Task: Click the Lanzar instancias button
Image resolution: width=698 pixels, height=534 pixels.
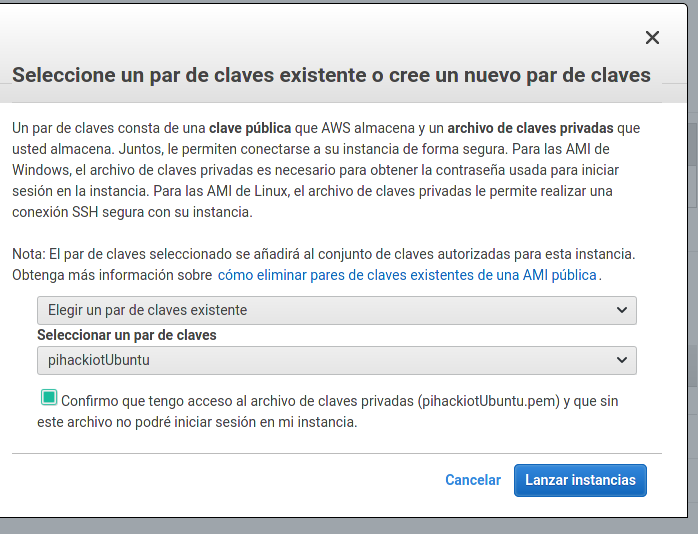Action: [x=580, y=480]
